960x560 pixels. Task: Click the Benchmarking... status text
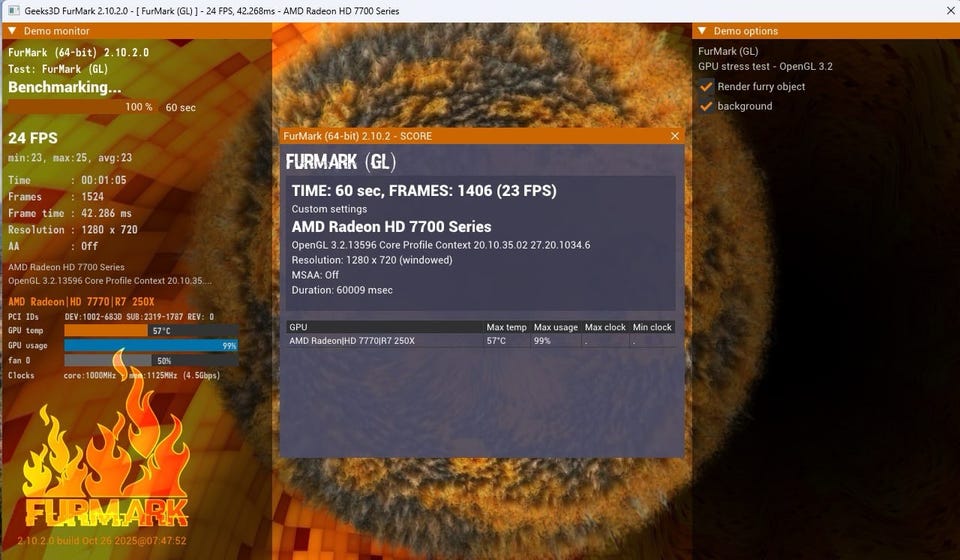click(x=64, y=88)
